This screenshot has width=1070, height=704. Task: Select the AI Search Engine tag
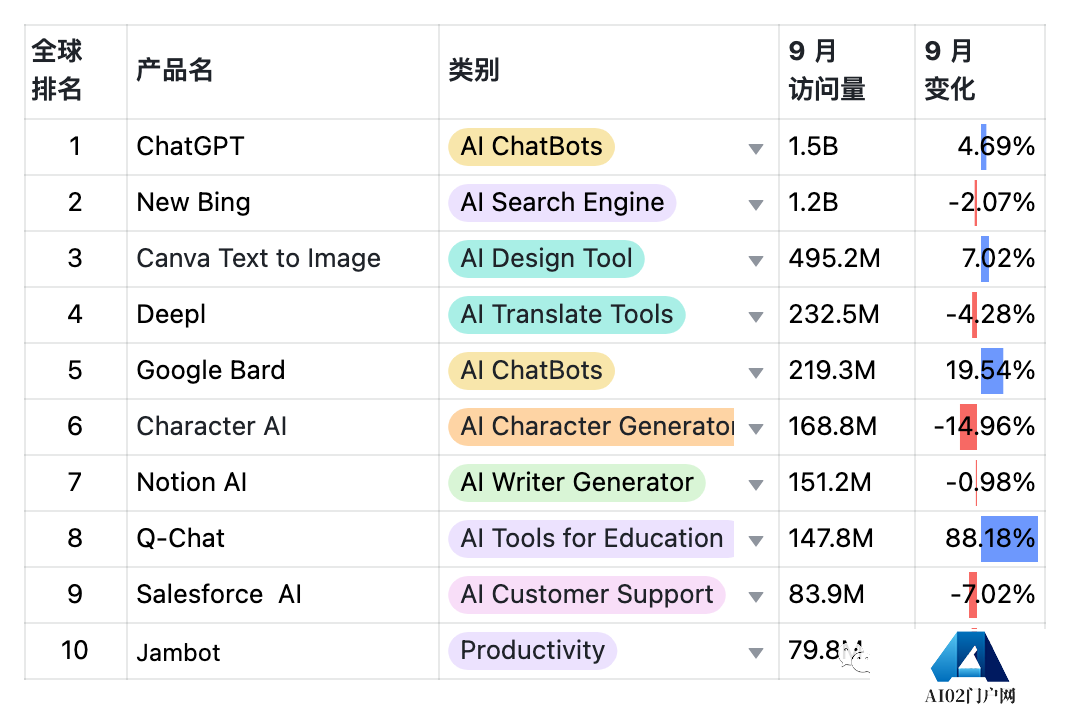562,202
